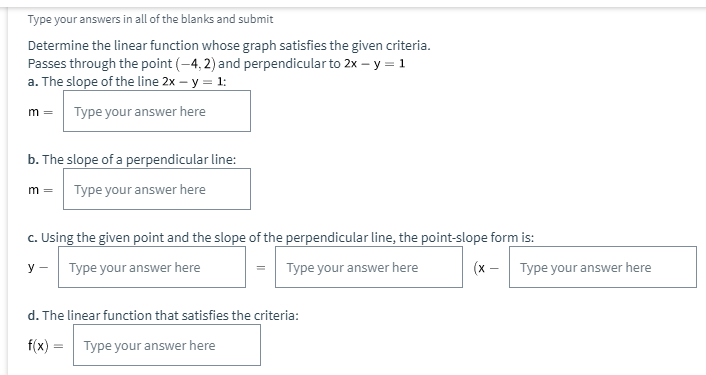
Task: Click the equation 2x − y = 1 in the 'Passes through' line
Action: [375, 64]
